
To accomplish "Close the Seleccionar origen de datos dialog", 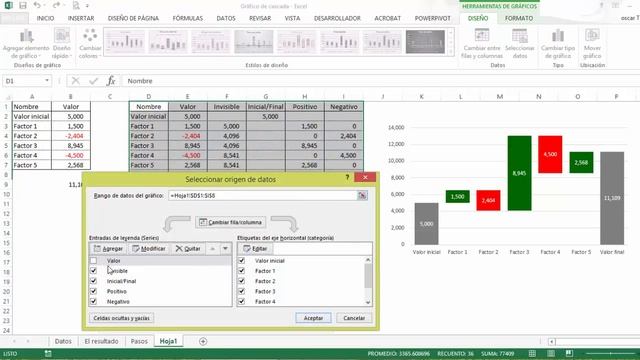I will point(365,177).
